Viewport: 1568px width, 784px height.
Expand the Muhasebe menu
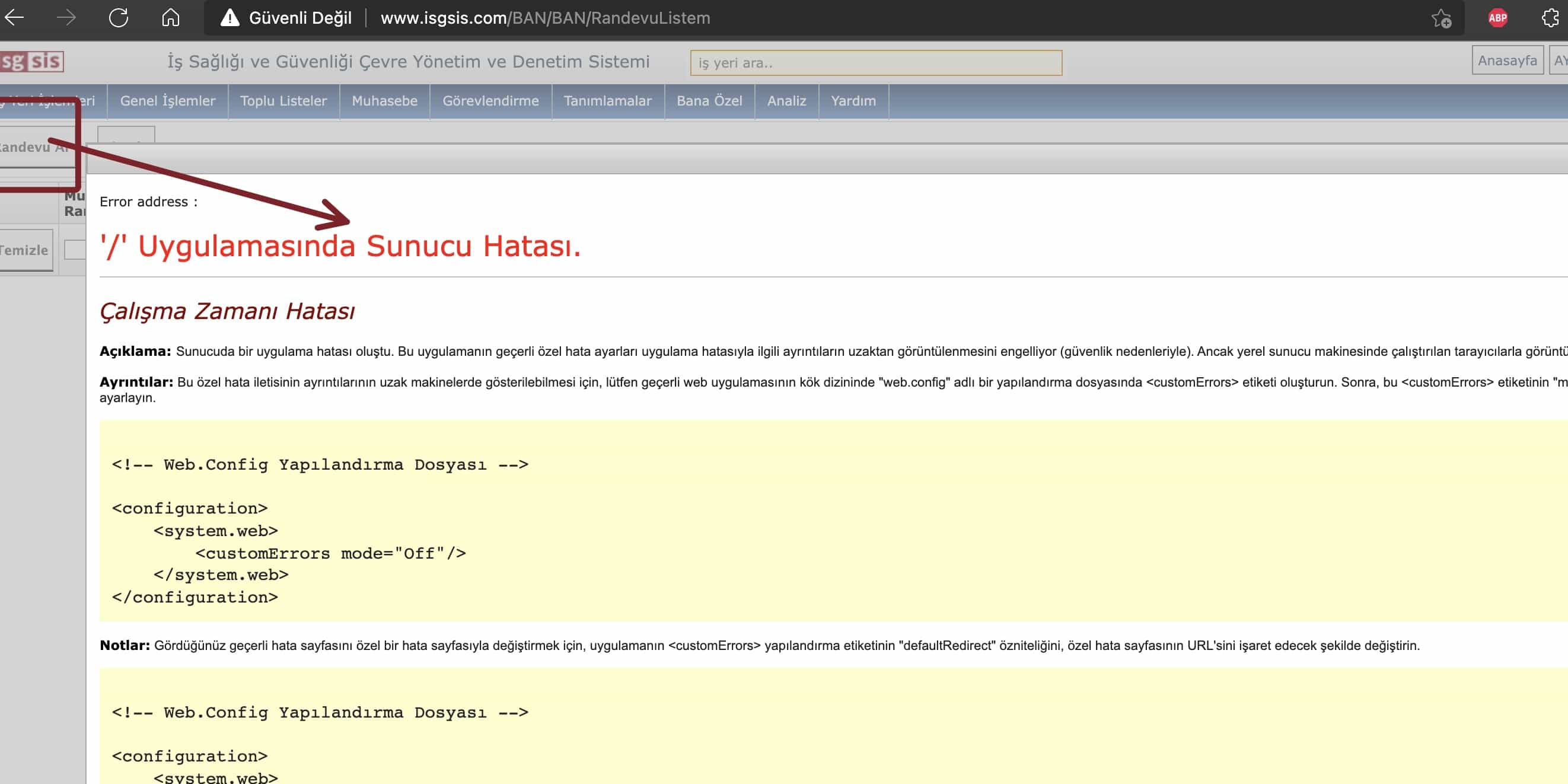coord(384,101)
